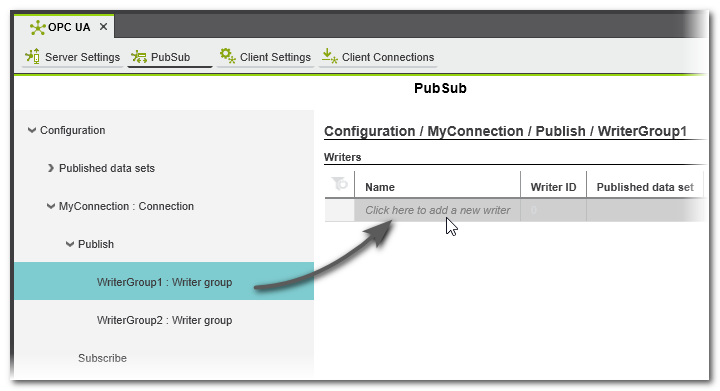The image size is (720, 391).
Task: Collapse the Publish node chevron
Action: [70, 244]
